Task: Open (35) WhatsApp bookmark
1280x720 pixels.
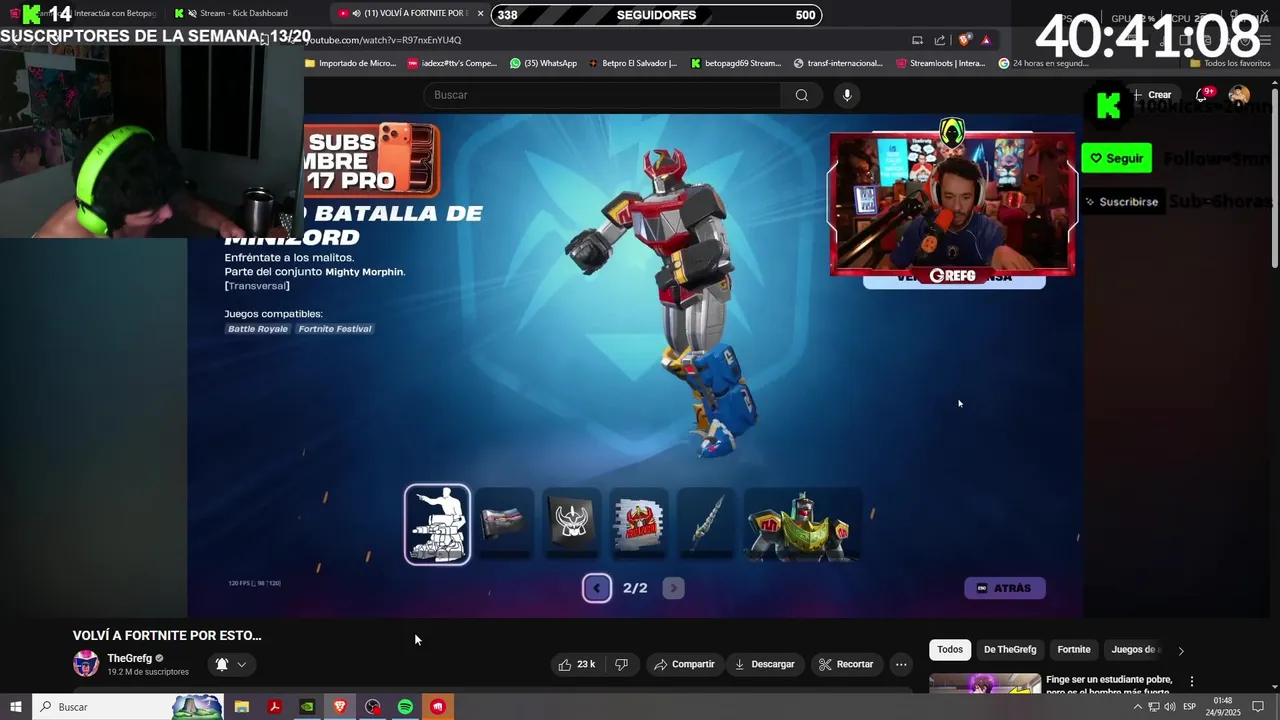Action: tap(543, 63)
